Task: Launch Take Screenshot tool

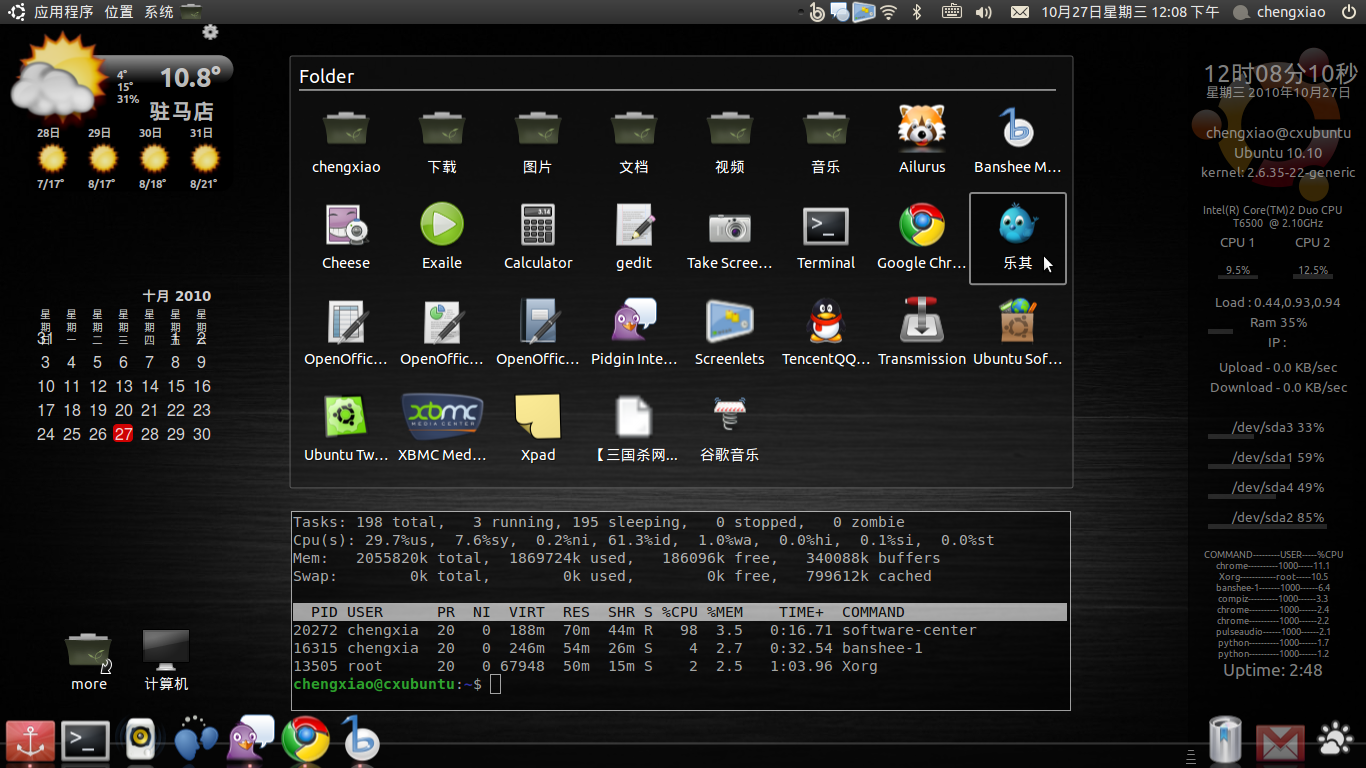Action: click(x=730, y=238)
